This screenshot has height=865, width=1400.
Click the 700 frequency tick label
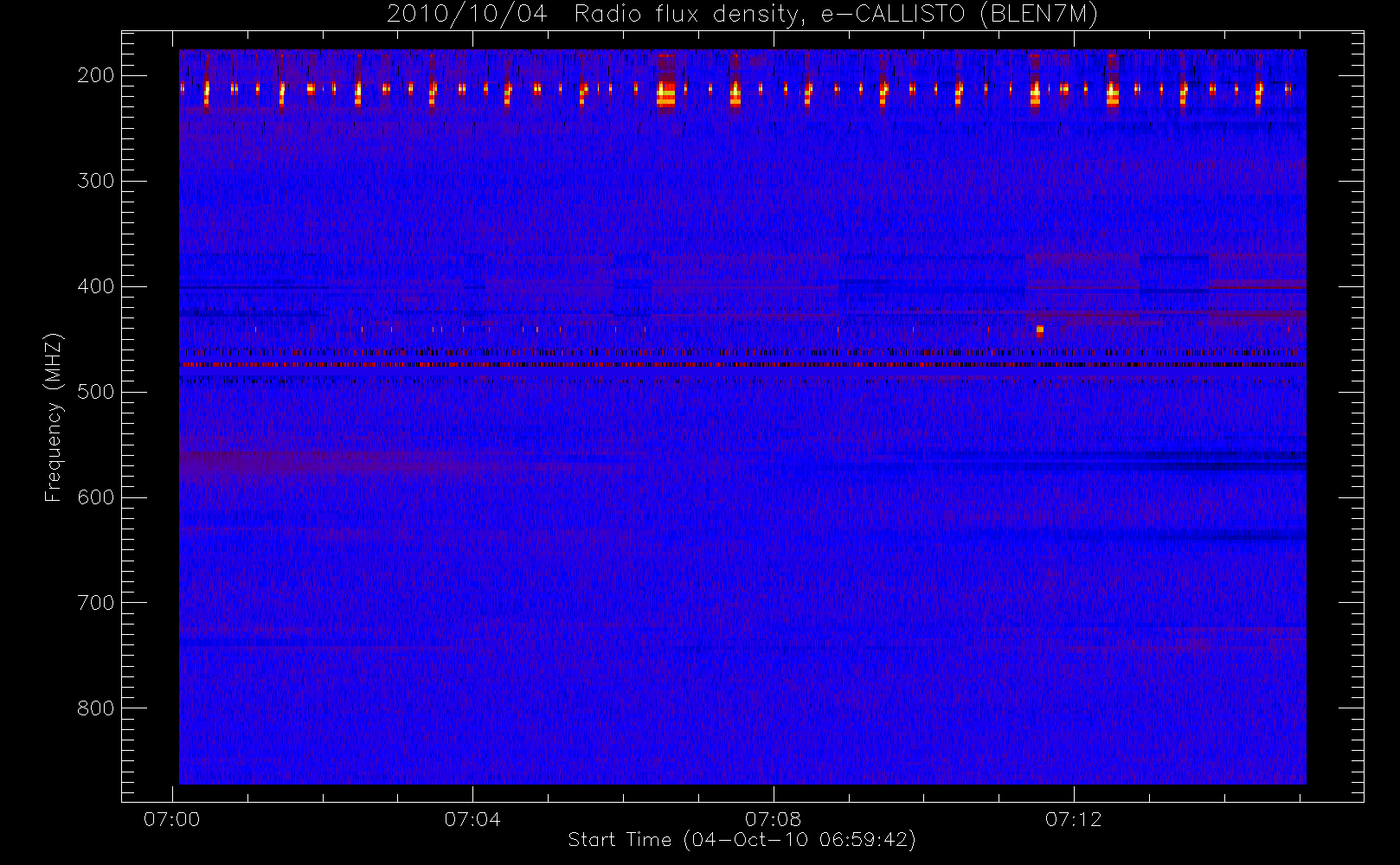96,603
